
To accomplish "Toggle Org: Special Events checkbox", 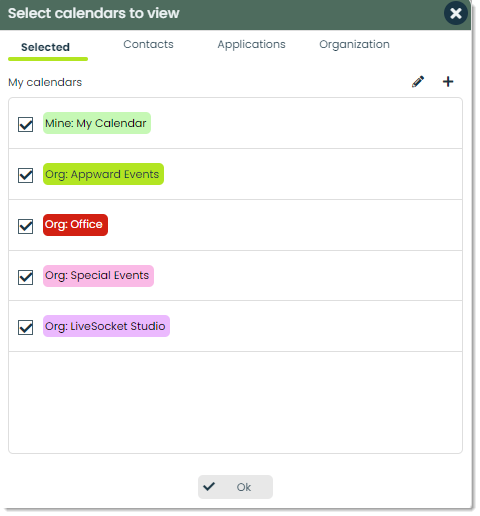I will [x=25, y=277].
